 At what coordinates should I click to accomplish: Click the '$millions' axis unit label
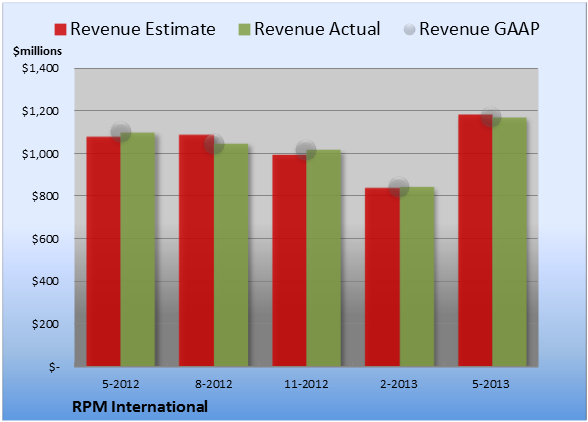pyautogui.click(x=37, y=51)
